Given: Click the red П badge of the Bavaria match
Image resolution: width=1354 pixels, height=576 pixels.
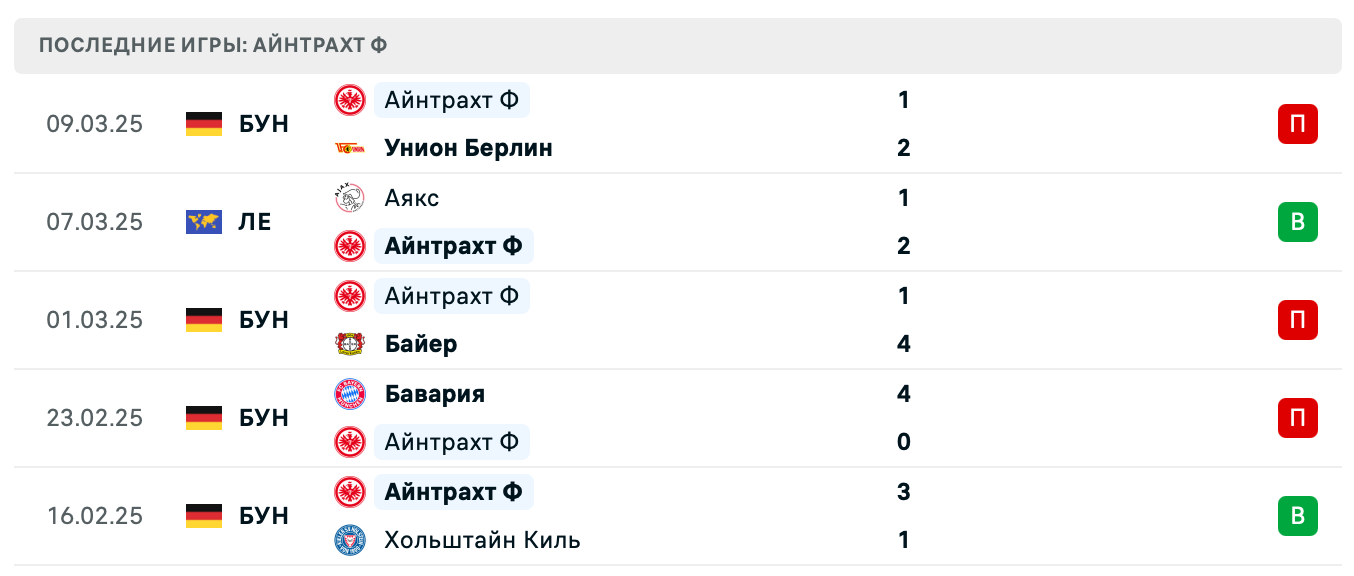Looking at the screenshot, I should (x=1298, y=418).
